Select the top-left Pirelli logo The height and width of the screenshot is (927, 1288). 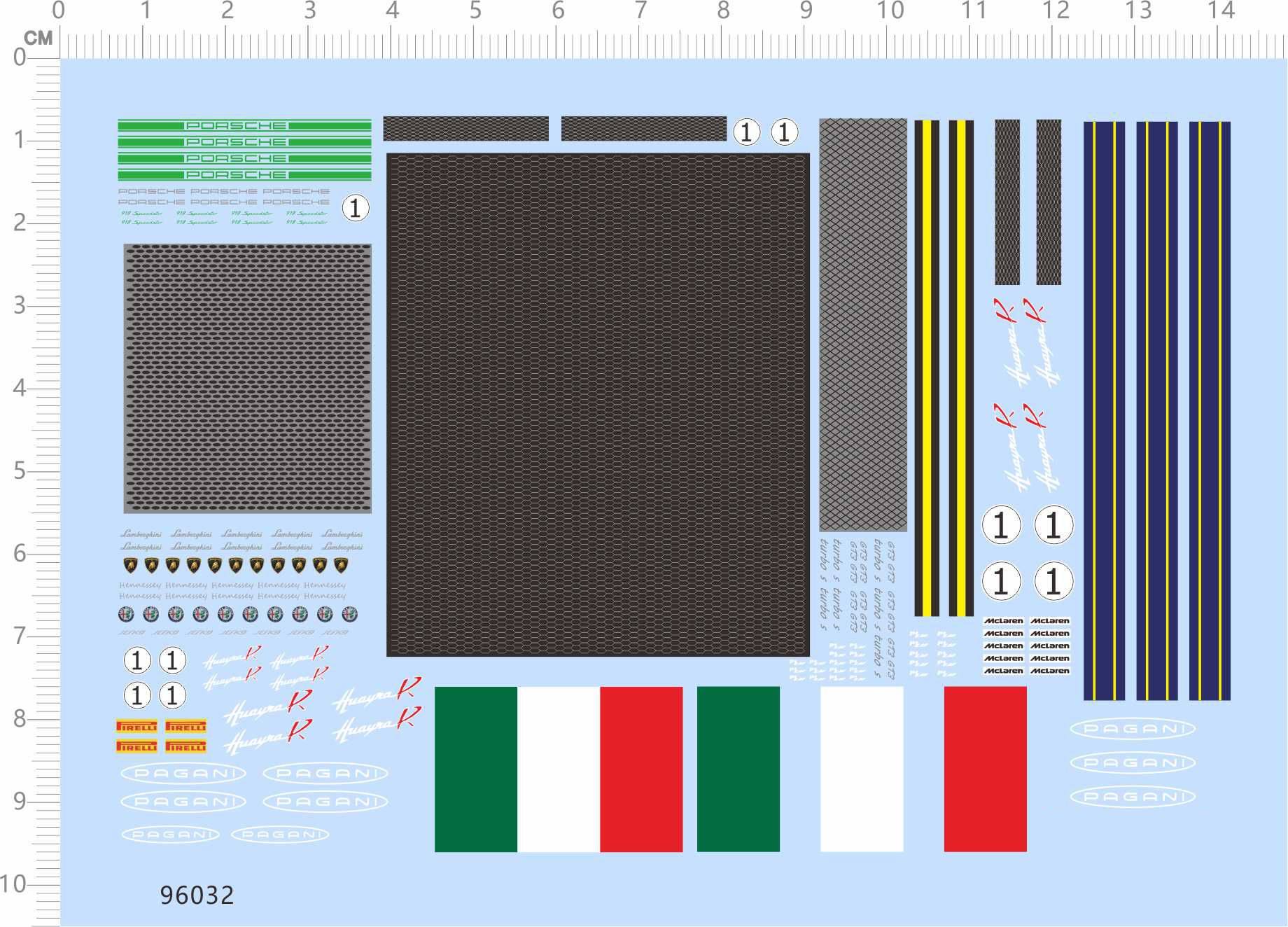click(x=136, y=726)
